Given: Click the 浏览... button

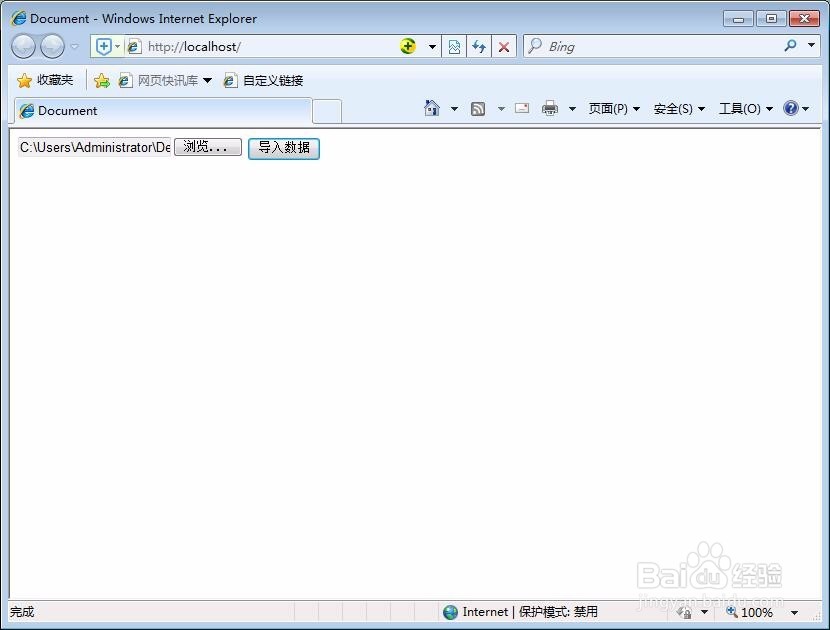Looking at the screenshot, I should coord(207,147).
